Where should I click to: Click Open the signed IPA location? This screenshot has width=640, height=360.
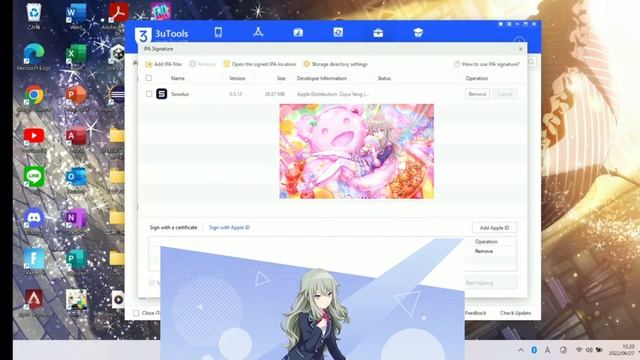(260, 64)
